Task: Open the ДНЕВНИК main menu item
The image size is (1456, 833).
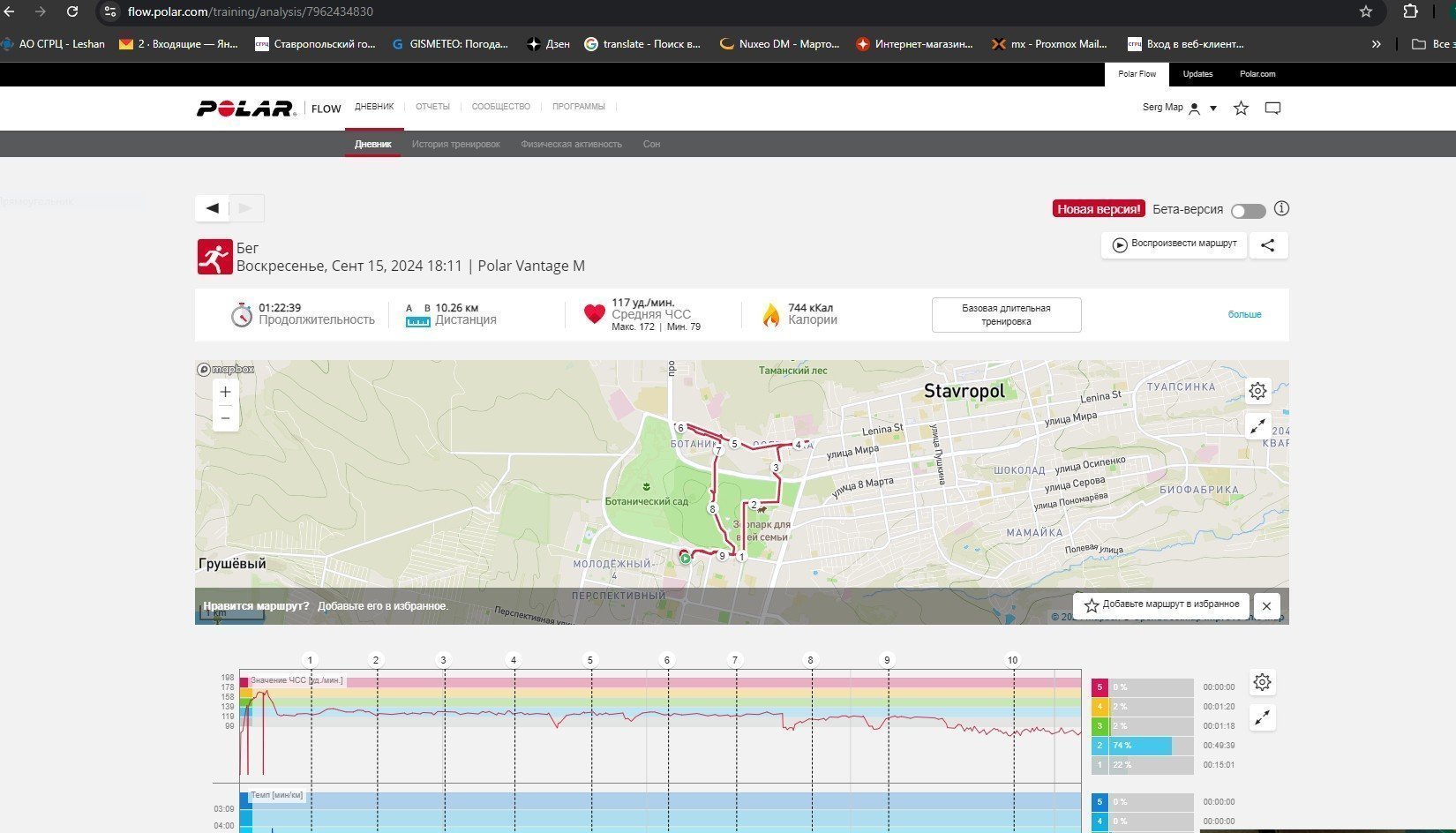Action: point(374,107)
